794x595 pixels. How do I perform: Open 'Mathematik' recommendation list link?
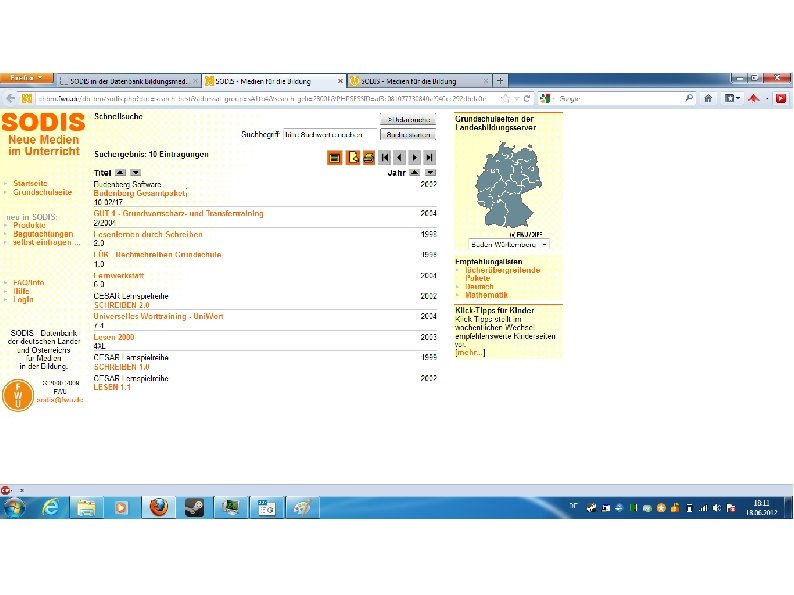tap(486, 295)
